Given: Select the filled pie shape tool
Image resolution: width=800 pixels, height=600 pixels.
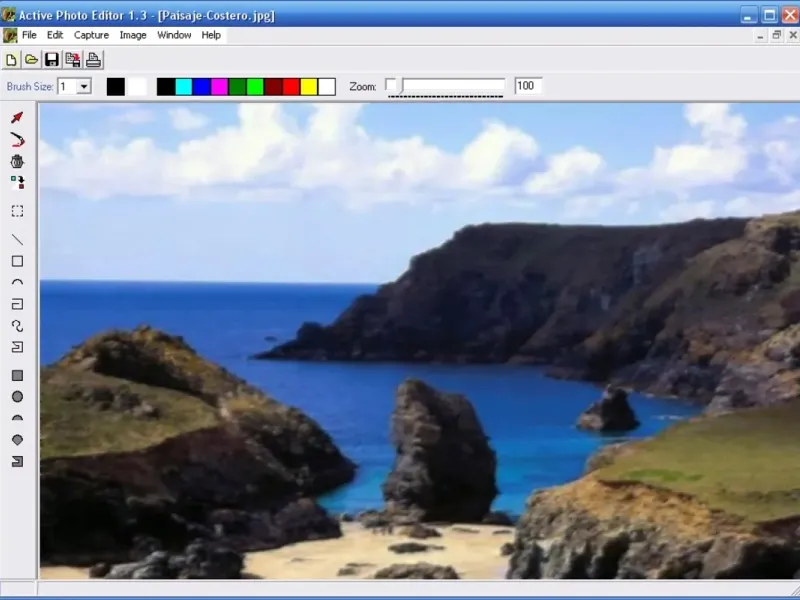Looking at the screenshot, I should point(17,440).
